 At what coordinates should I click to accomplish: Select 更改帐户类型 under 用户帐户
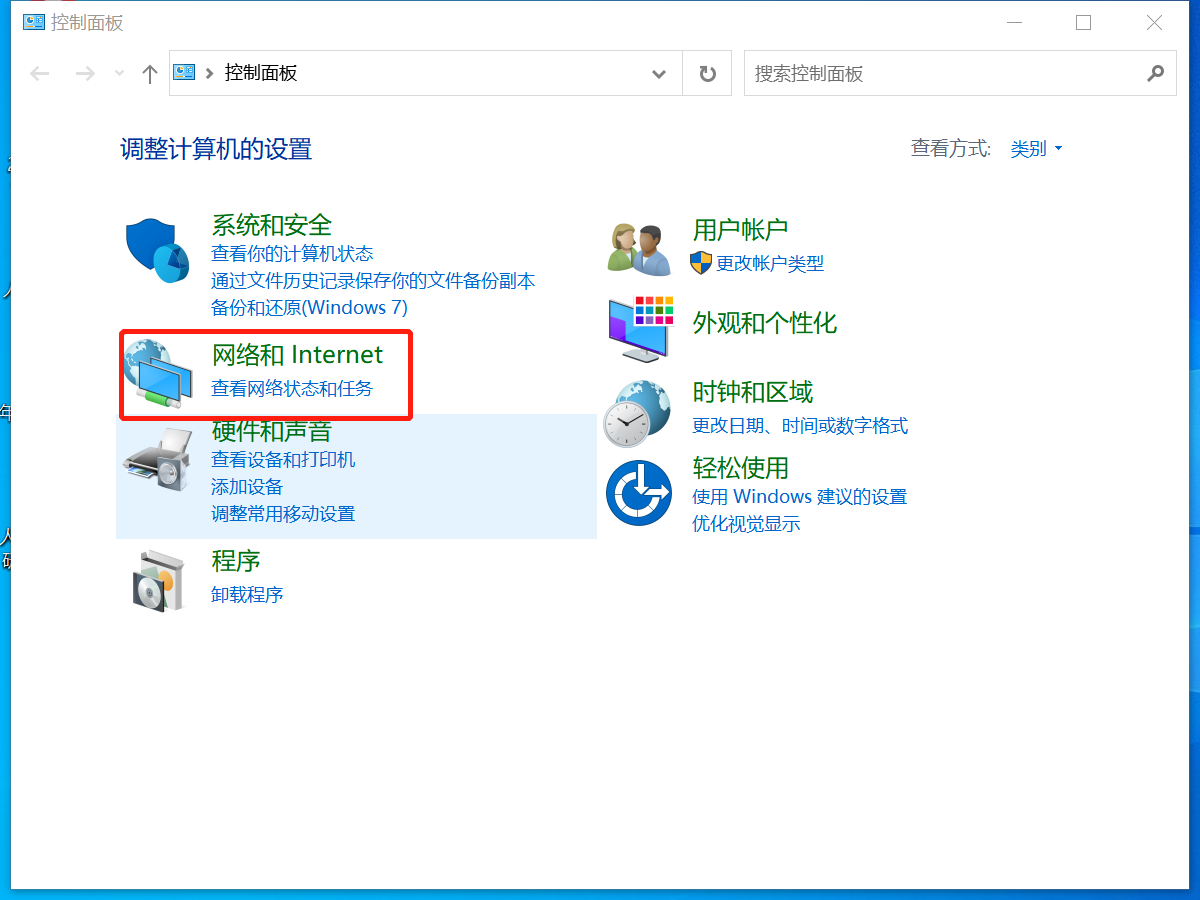(769, 263)
